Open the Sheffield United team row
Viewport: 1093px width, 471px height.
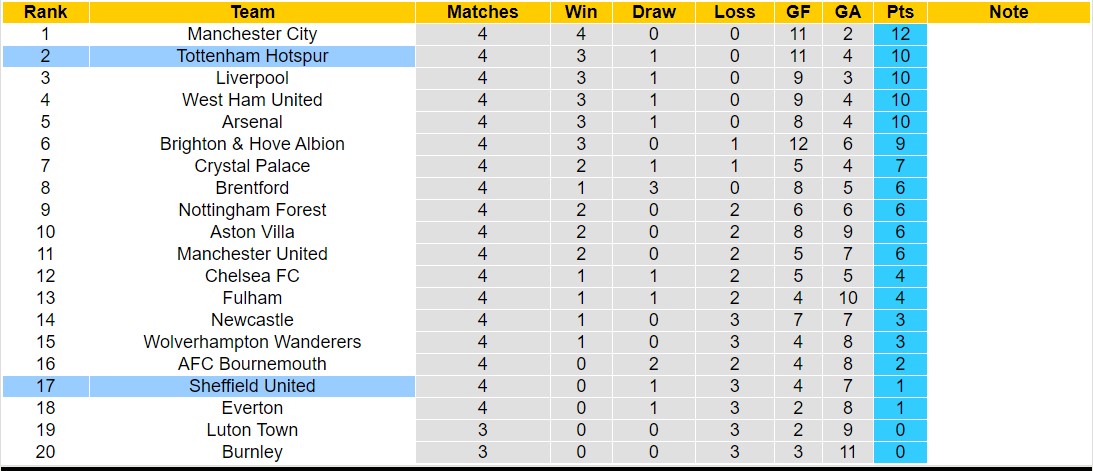pyautogui.click(x=252, y=386)
